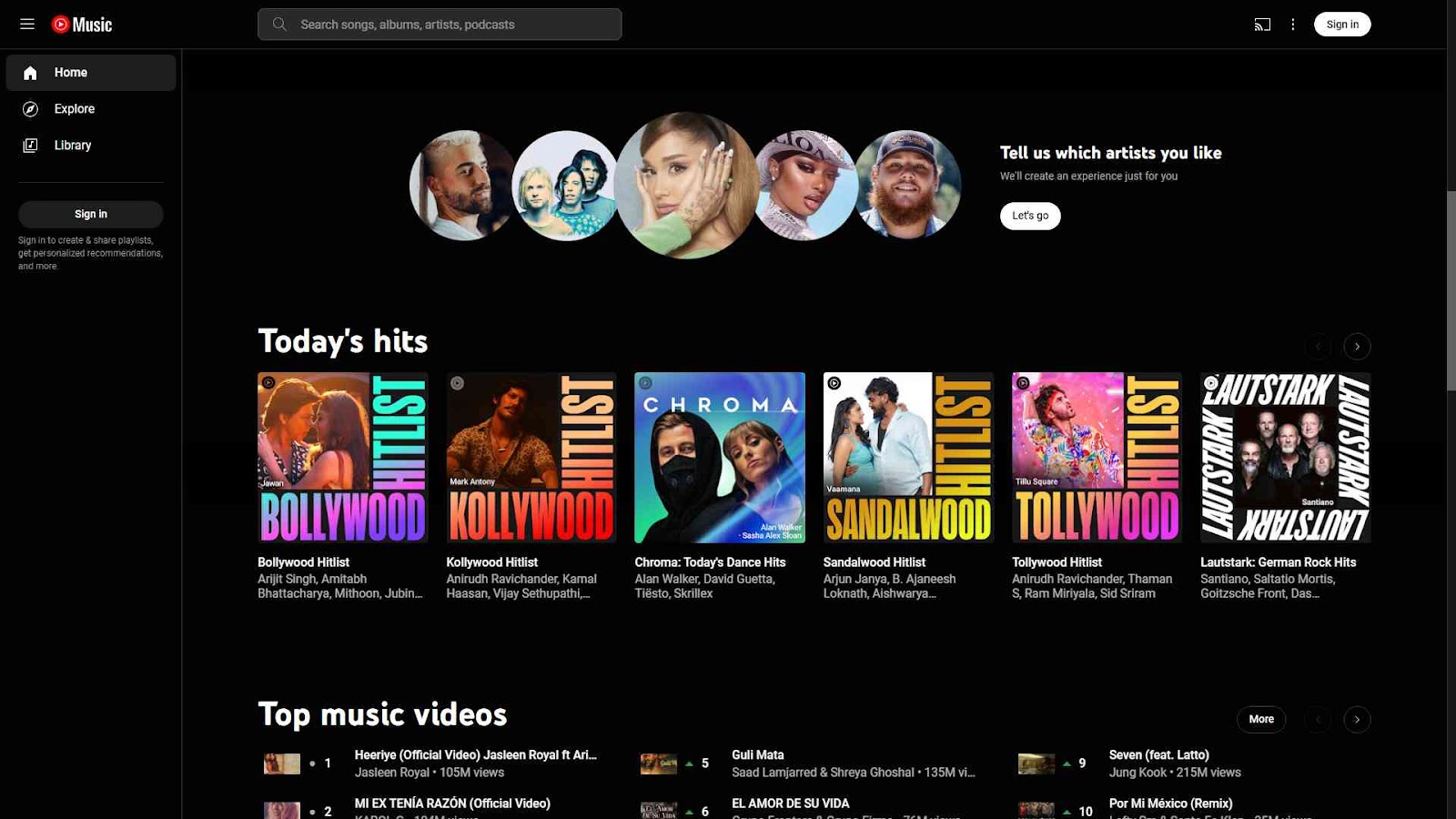
Task: Click Chroma: Today's Dance Hits title
Action: [710, 562]
